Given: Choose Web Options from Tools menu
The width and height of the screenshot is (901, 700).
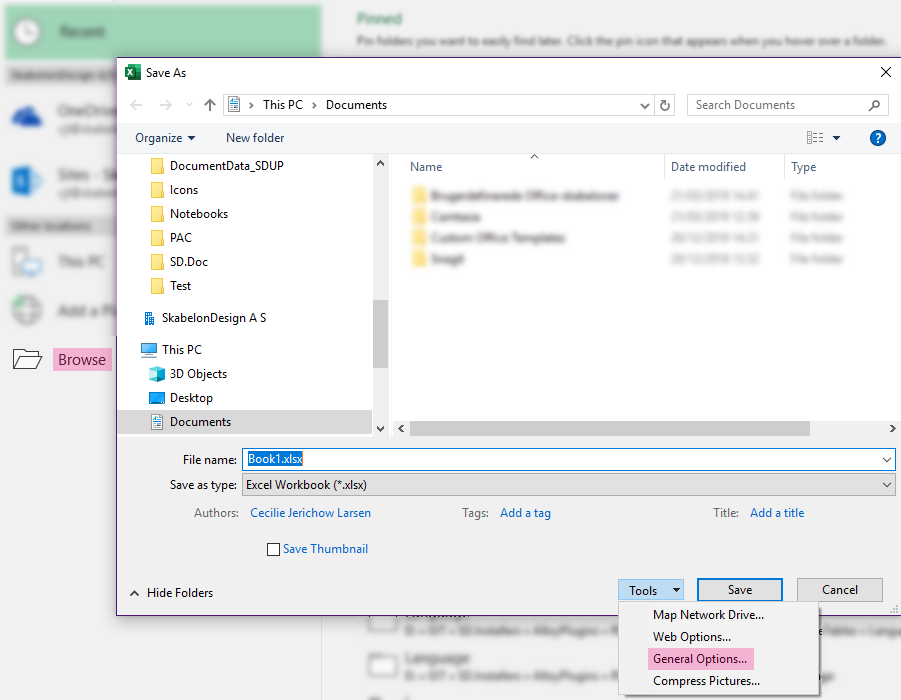Looking at the screenshot, I should click(692, 637).
